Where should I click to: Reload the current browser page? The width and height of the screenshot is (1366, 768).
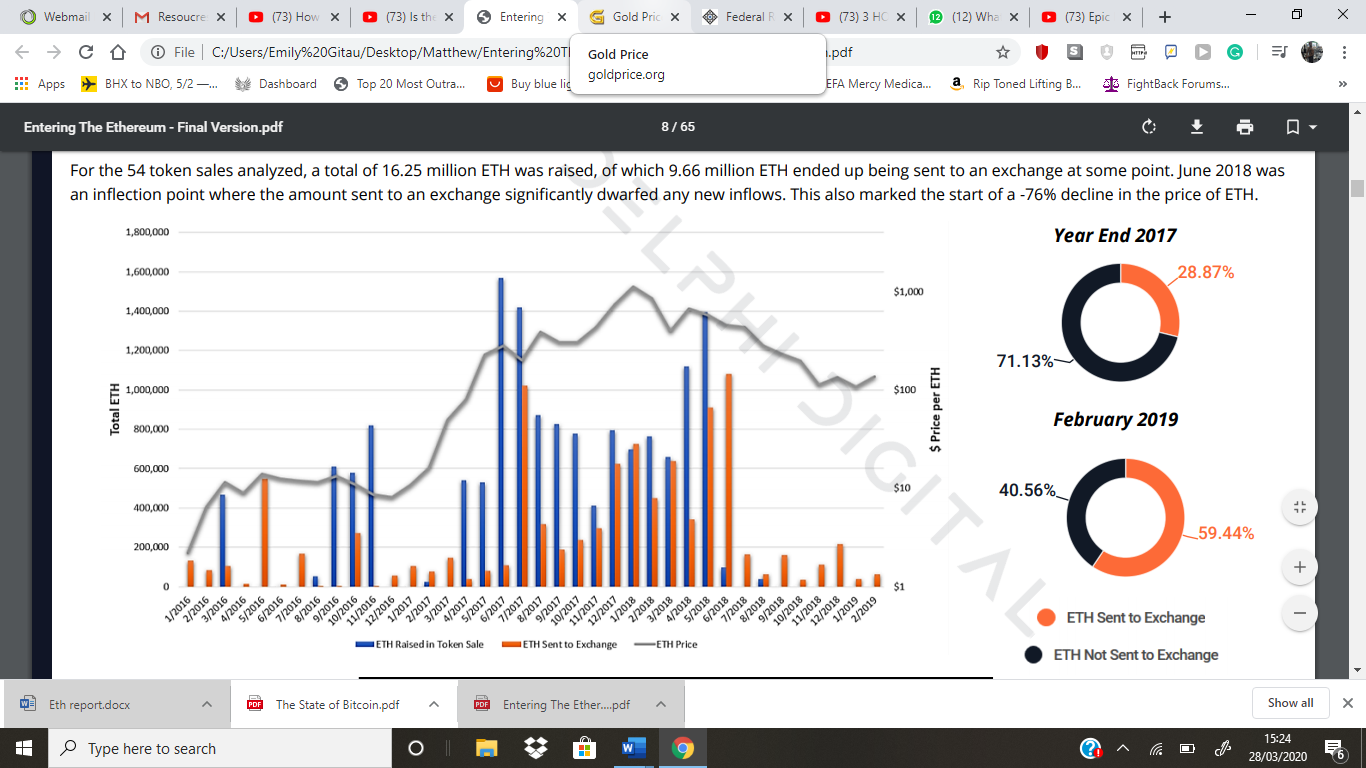tap(86, 52)
